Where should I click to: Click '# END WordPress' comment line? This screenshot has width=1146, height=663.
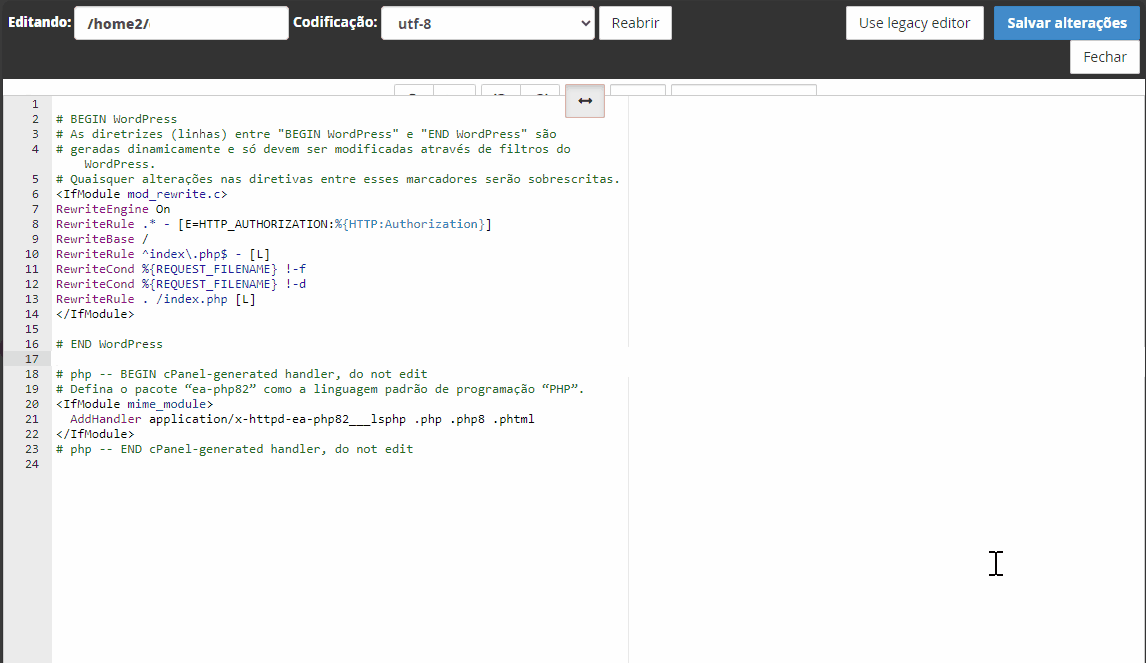(110, 344)
